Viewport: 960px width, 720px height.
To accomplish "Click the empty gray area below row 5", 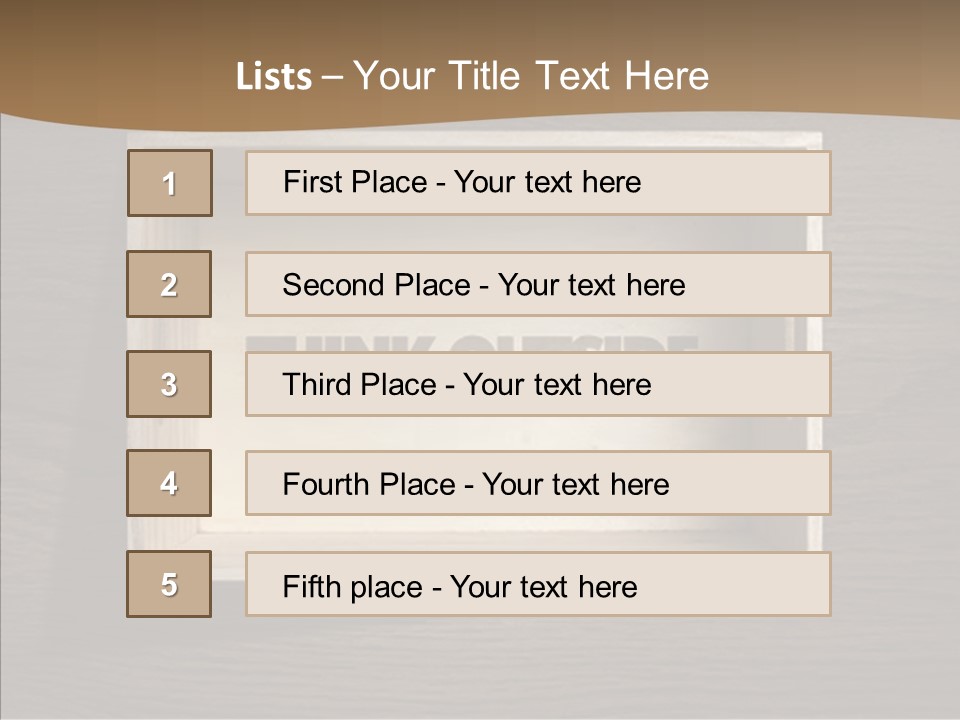I will click(x=480, y=667).
